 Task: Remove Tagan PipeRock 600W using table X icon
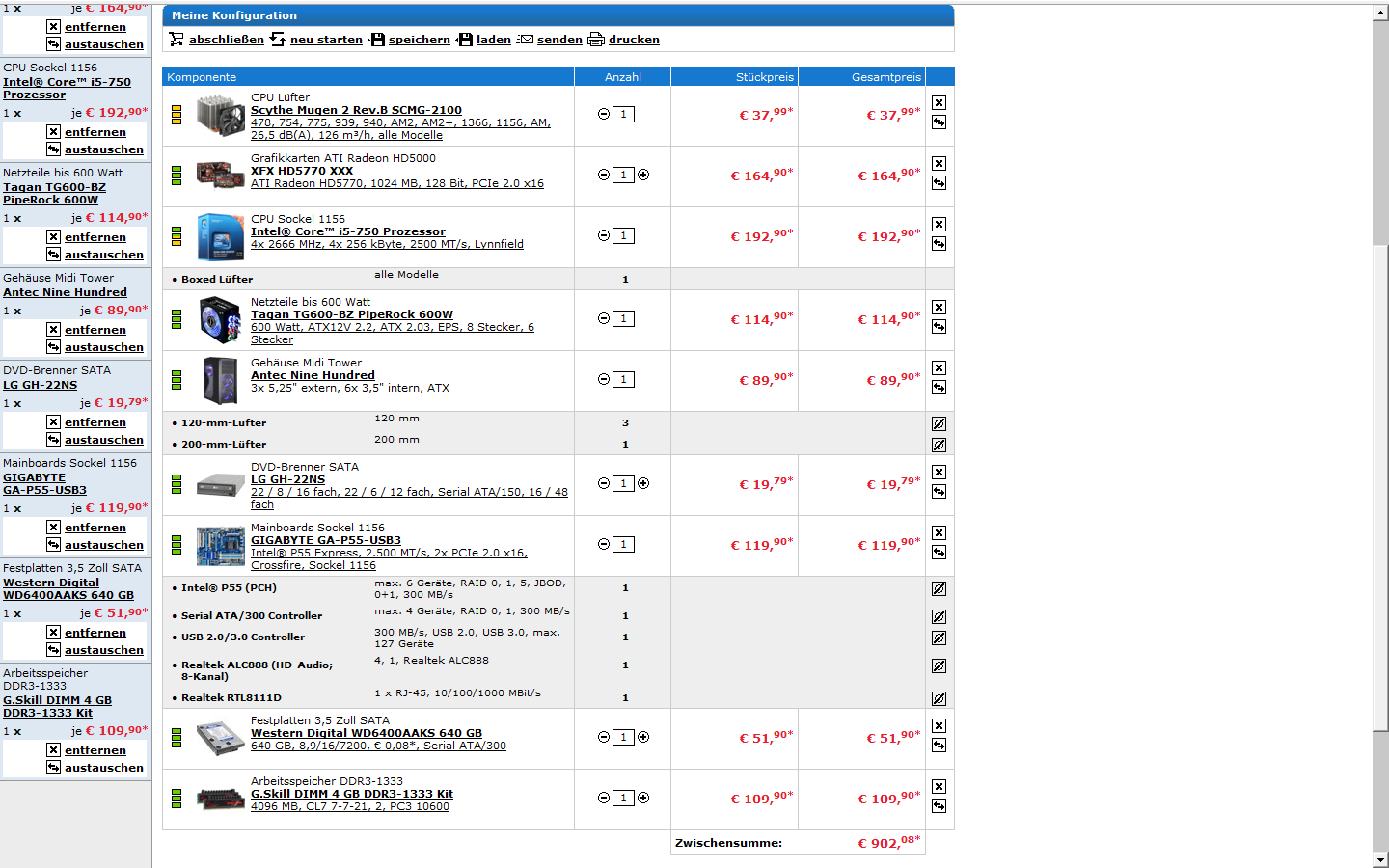[x=939, y=308]
